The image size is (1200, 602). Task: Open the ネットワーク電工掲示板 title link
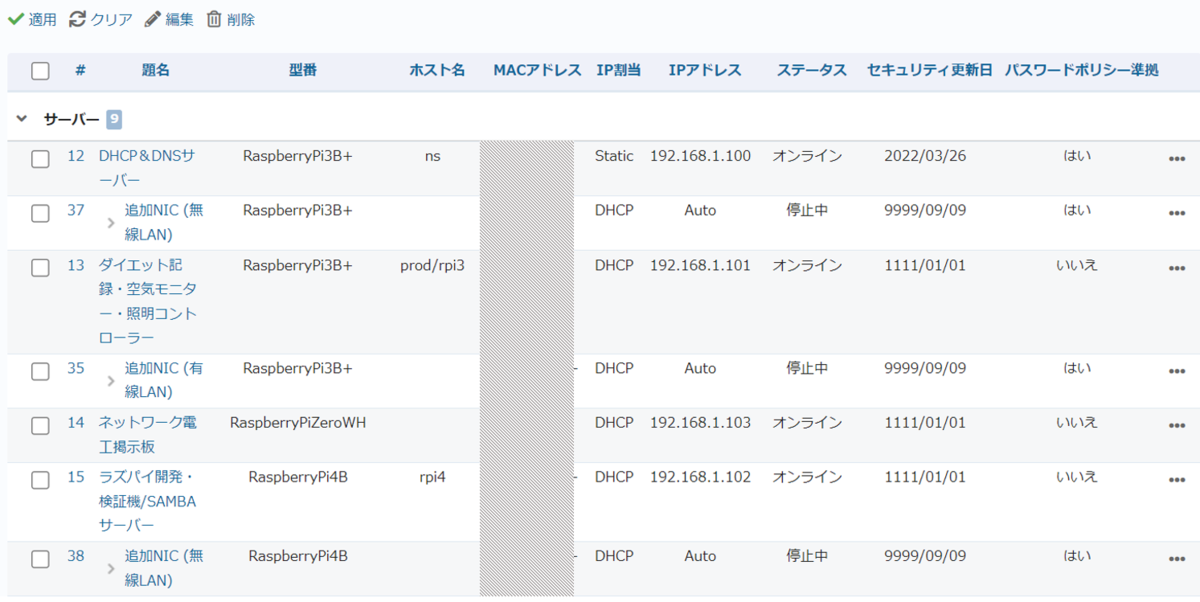point(147,434)
